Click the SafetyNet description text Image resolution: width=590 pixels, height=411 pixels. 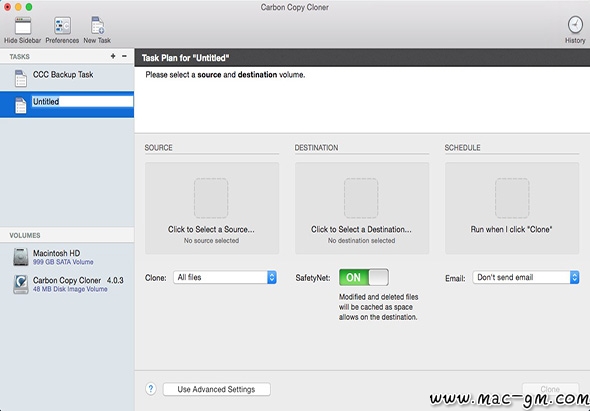coord(378,307)
